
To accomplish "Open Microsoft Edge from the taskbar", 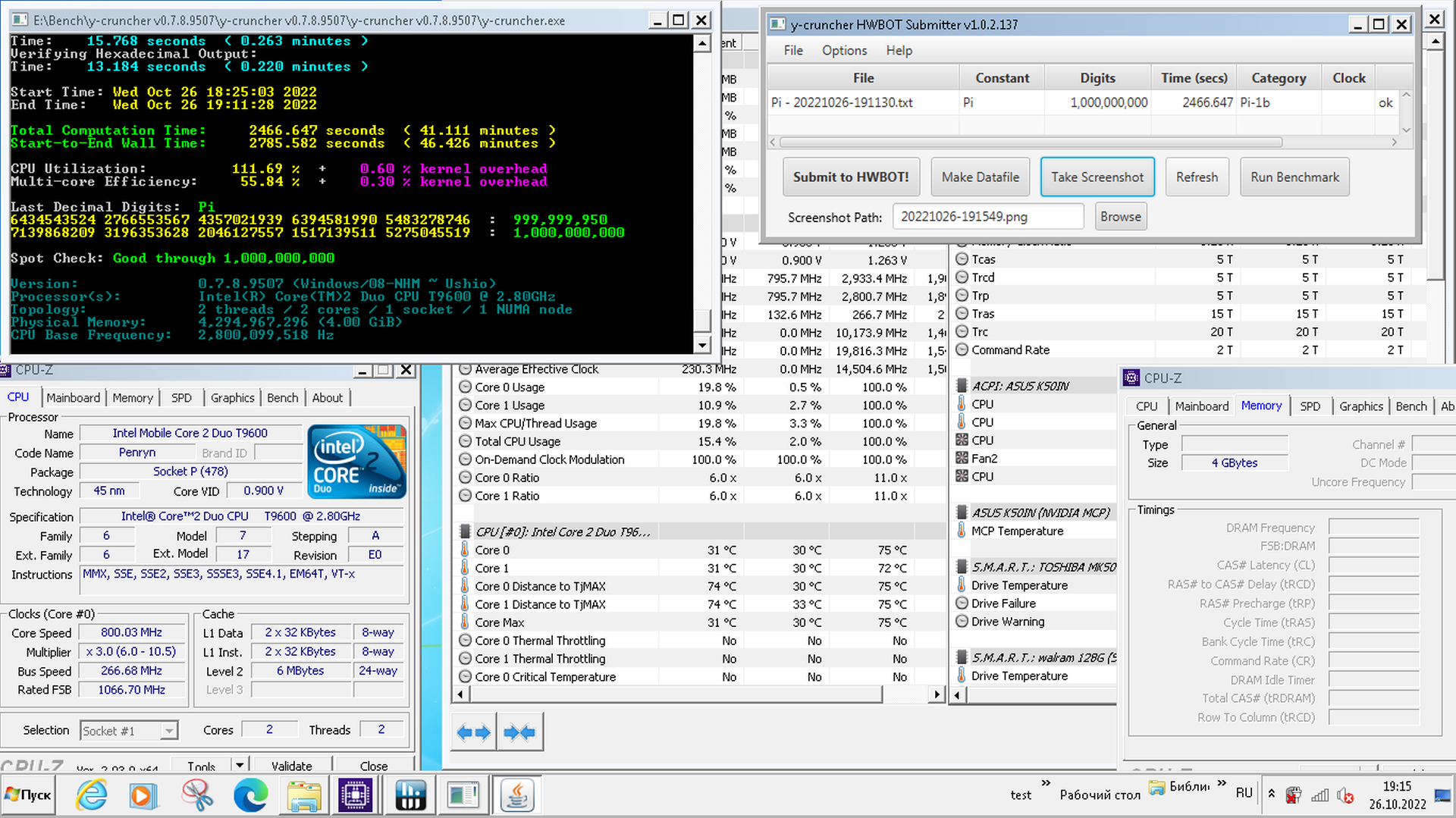I will click(x=250, y=795).
